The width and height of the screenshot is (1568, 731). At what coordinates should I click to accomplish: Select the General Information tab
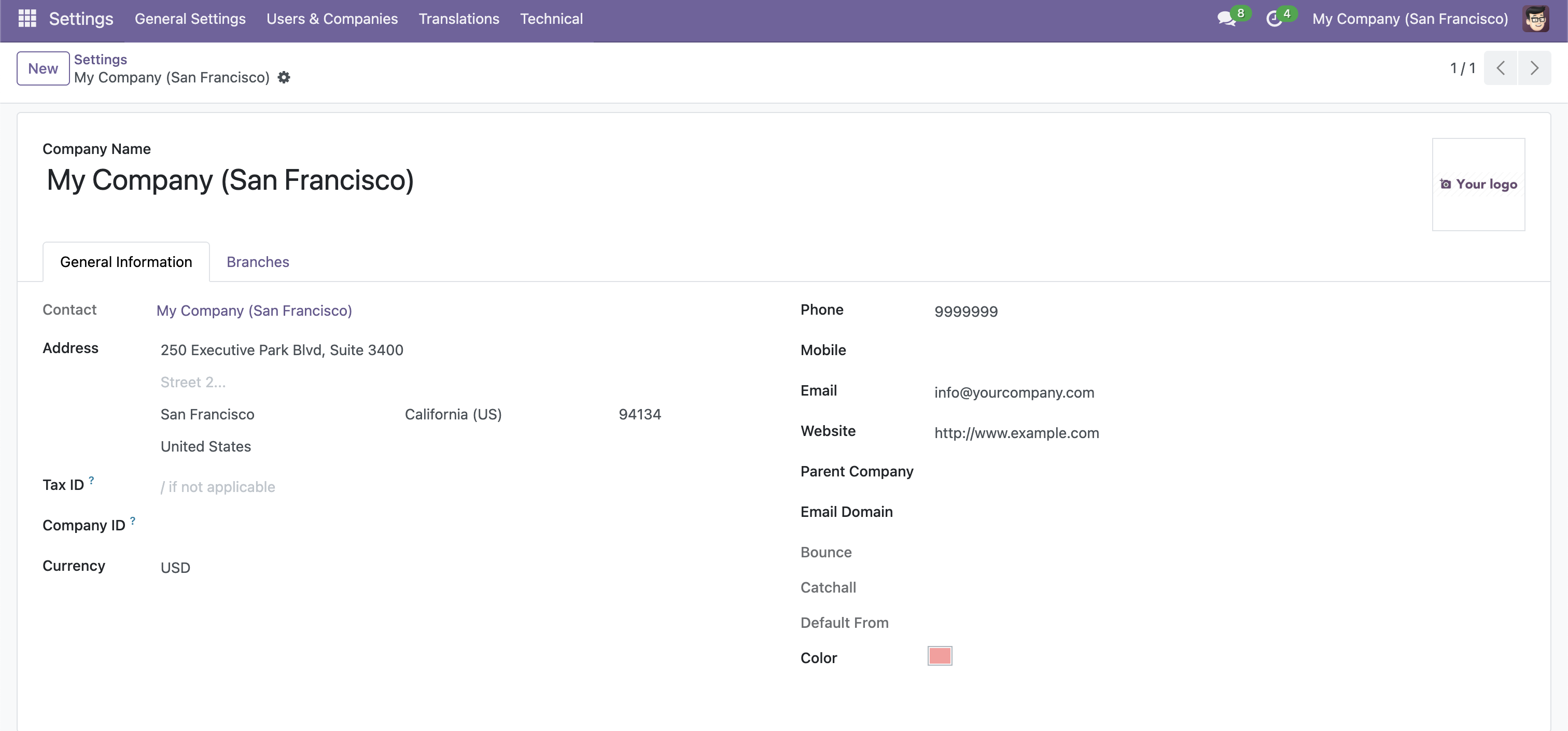(x=126, y=262)
